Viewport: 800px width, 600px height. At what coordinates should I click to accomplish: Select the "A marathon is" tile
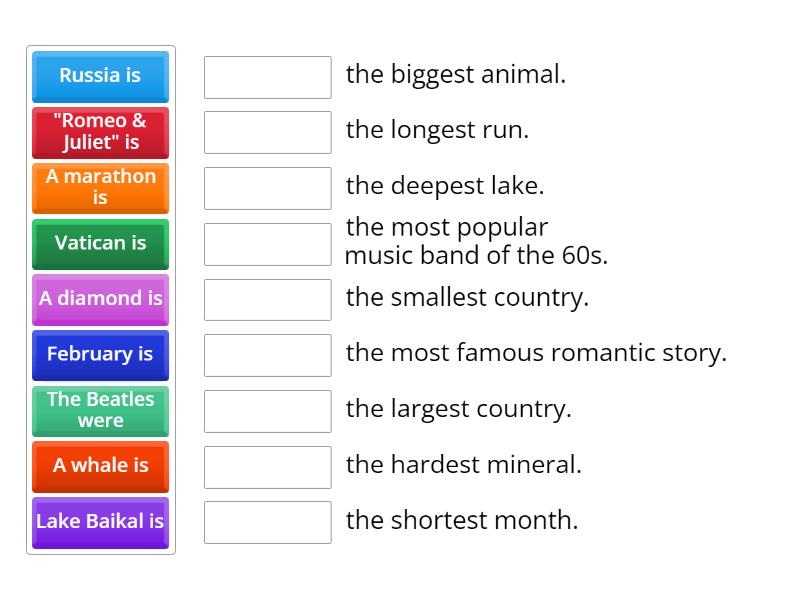click(x=100, y=188)
